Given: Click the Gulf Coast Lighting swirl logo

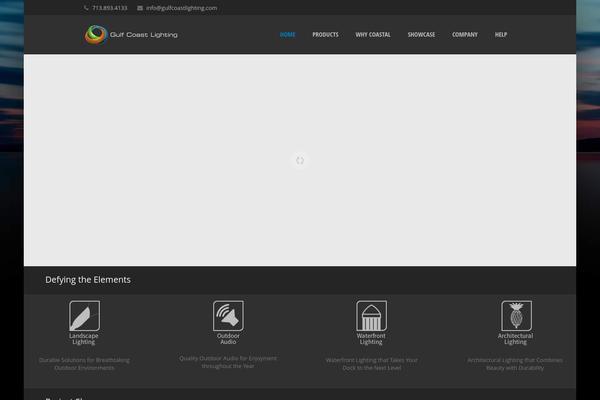Looking at the screenshot, I should pyautogui.click(x=96, y=34).
